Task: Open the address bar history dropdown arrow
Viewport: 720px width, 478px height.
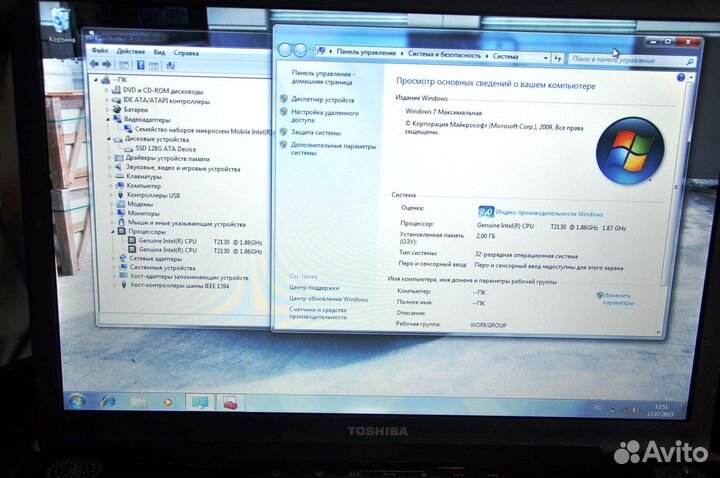Action: [546, 58]
